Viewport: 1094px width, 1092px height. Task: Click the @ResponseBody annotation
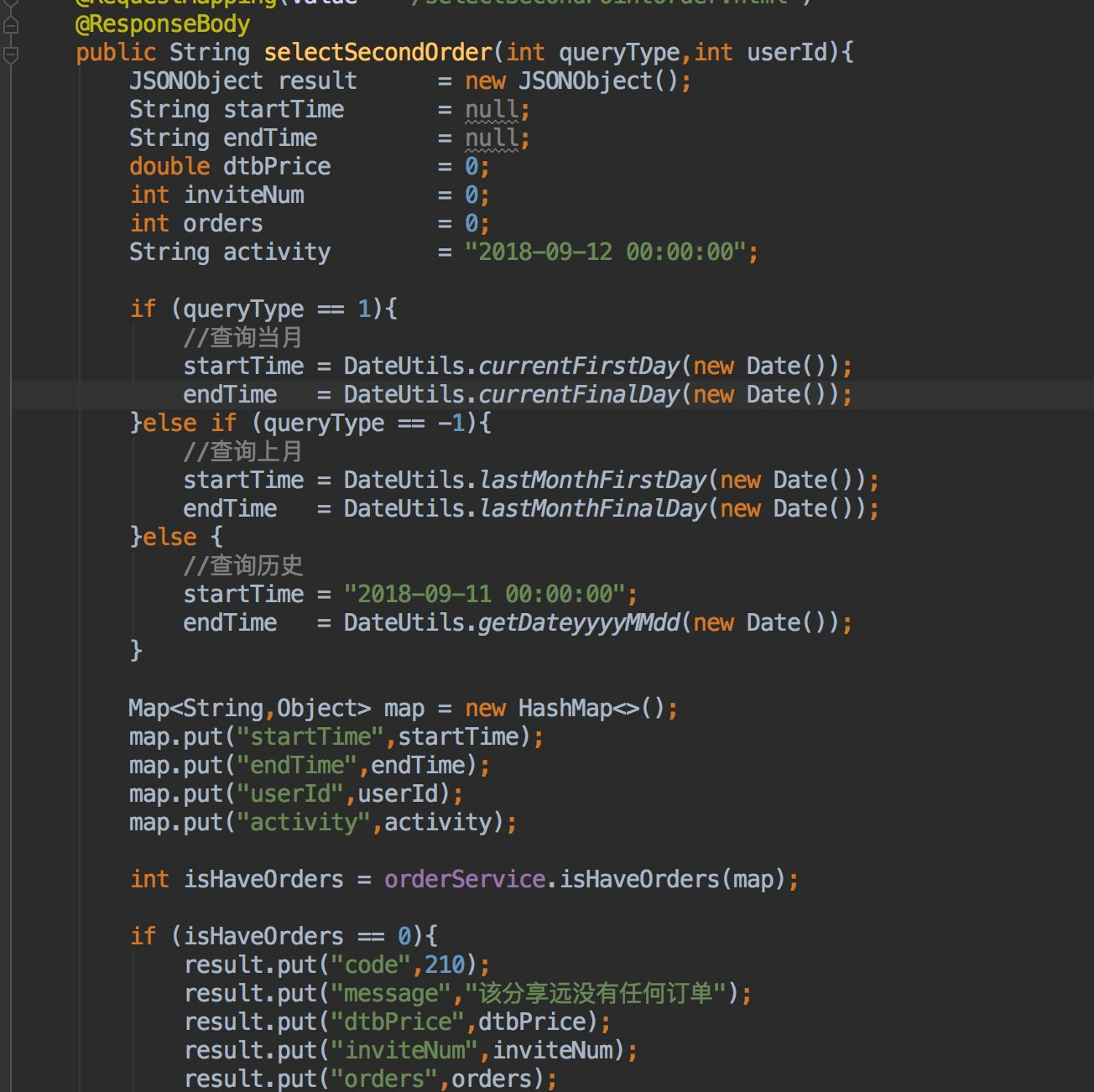(x=163, y=24)
